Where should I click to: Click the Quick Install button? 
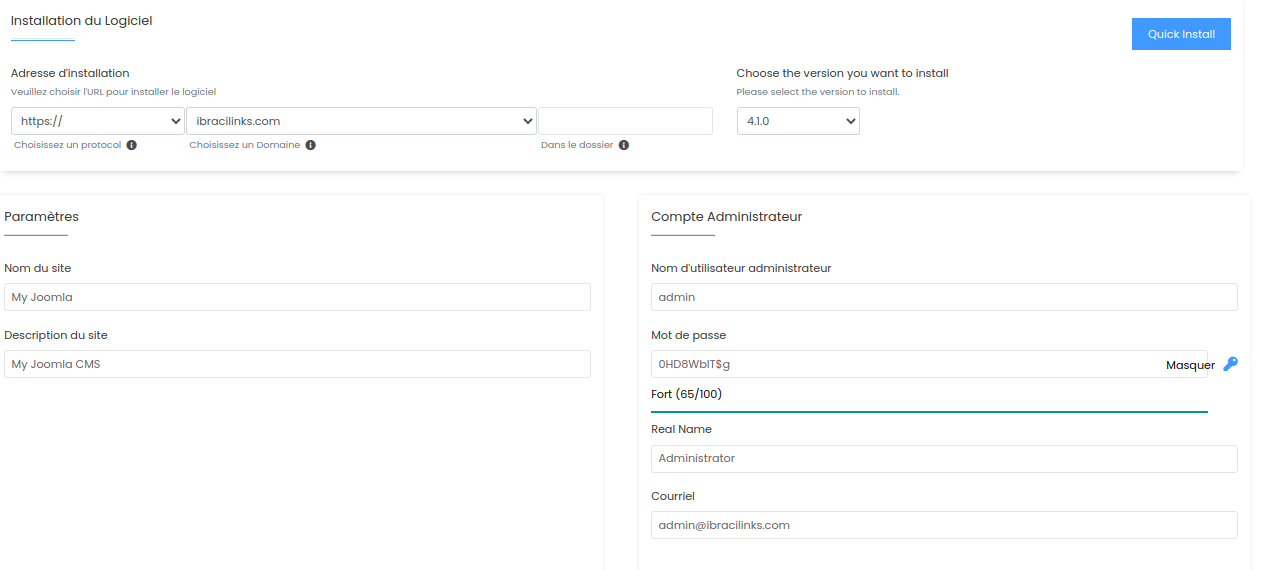[x=1181, y=34]
